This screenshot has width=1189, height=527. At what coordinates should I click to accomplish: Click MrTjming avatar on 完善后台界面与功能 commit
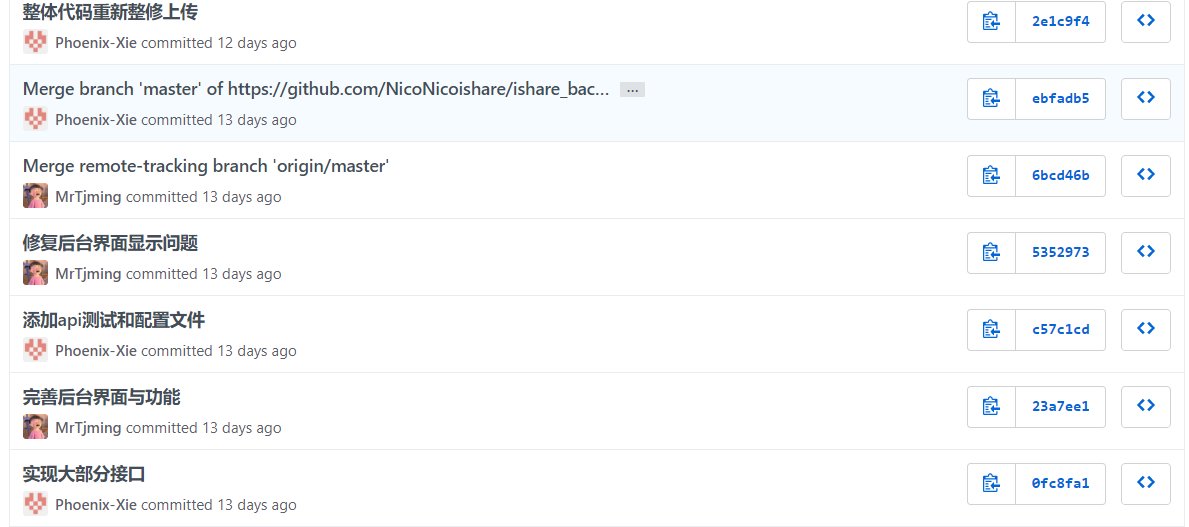(x=35, y=427)
